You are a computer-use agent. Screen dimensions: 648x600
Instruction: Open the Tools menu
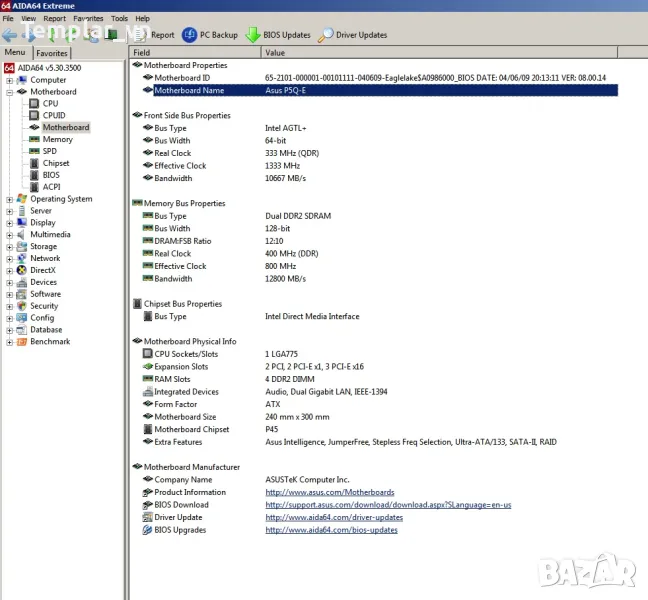[119, 18]
